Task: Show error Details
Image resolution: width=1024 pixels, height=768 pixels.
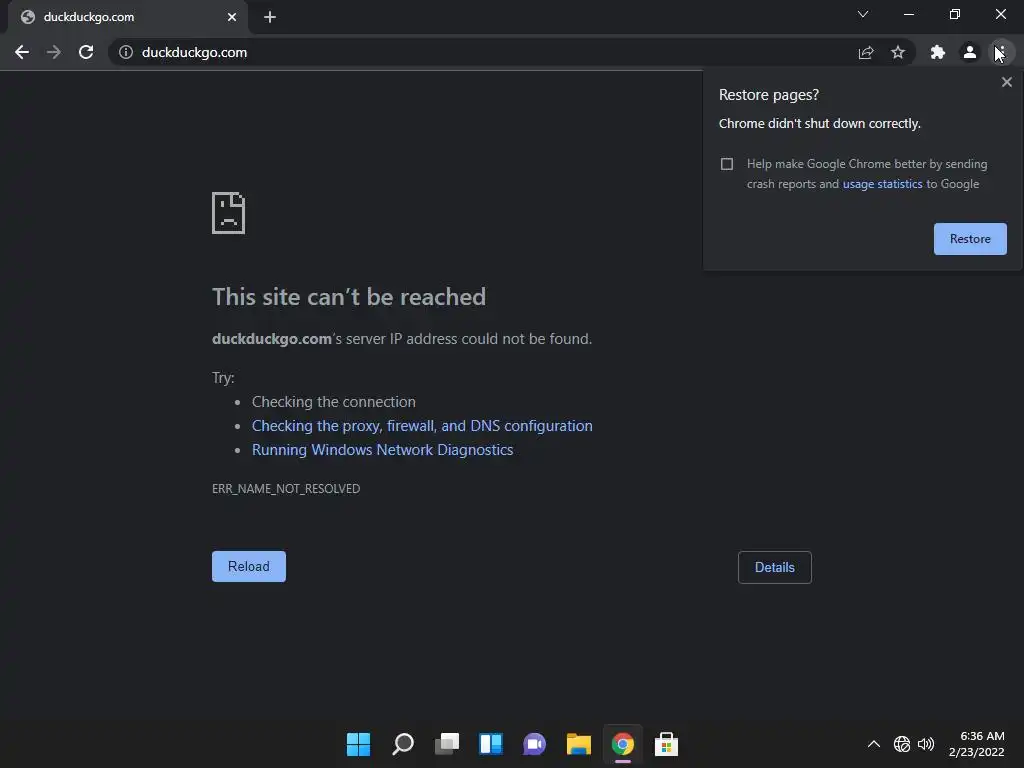Action: [x=775, y=567]
